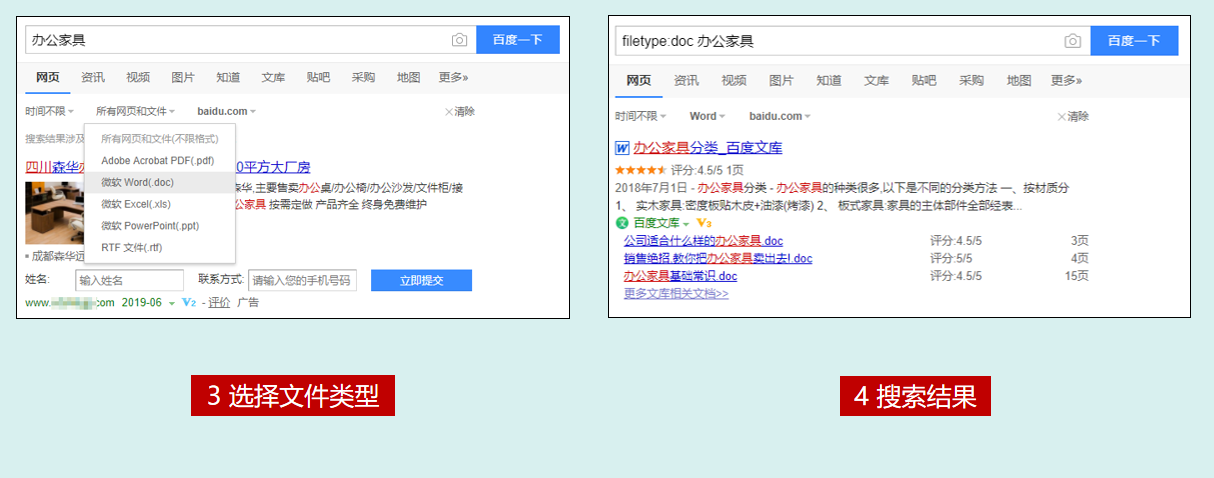Switch to 资讯 tab in the 办公家具 search
This screenshot has height=478, width=1214.
point(93,77)
